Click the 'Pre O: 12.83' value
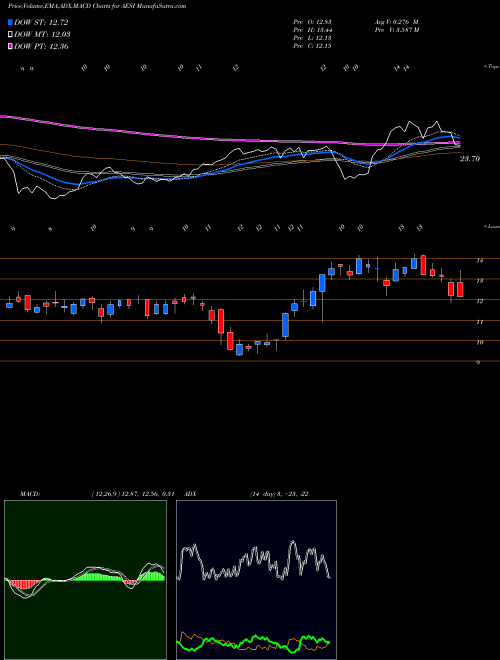The width and height of the screenshot is (500, 660). [x=312, y=22]
